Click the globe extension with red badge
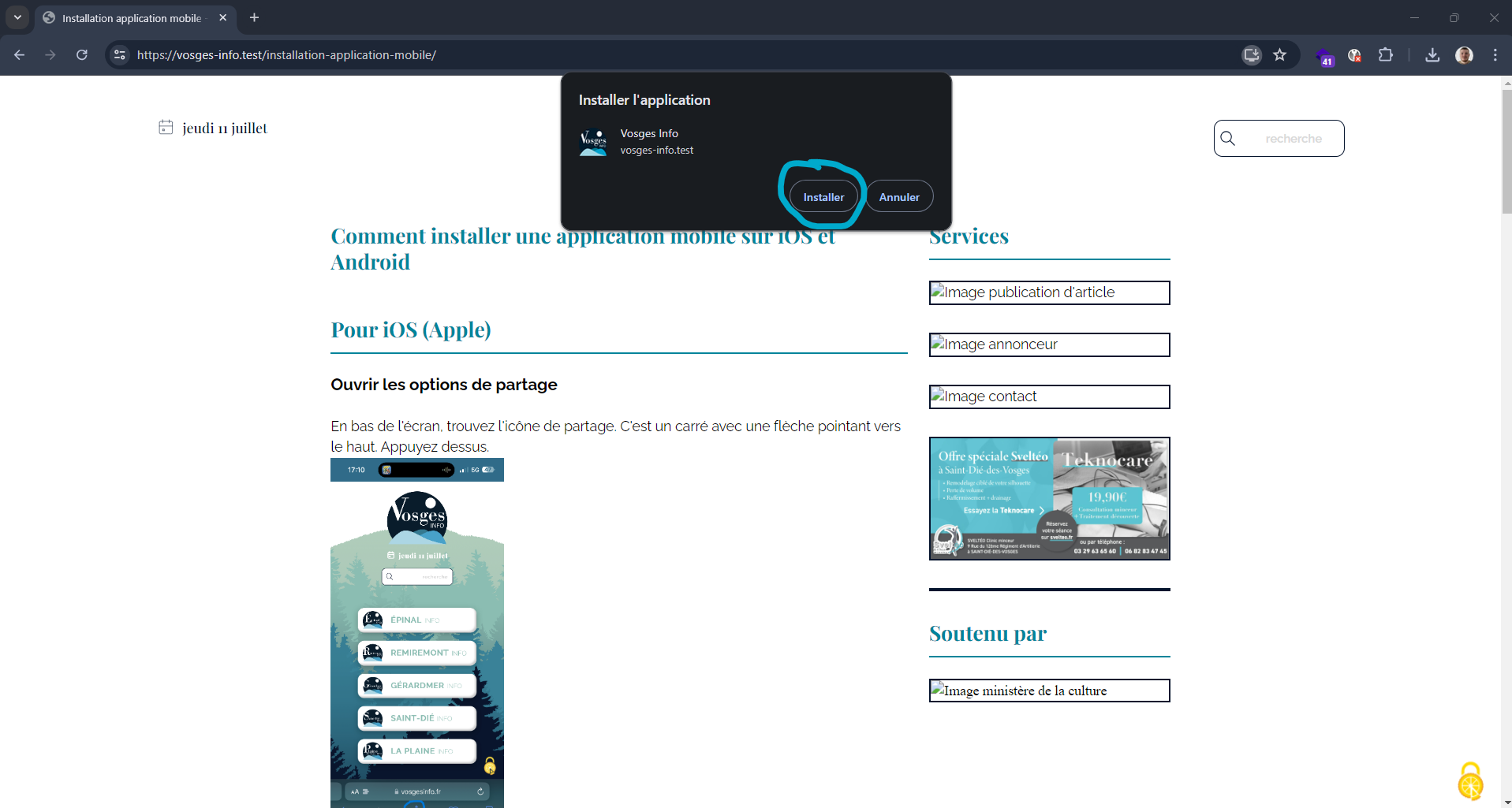 coord(1355,55)
